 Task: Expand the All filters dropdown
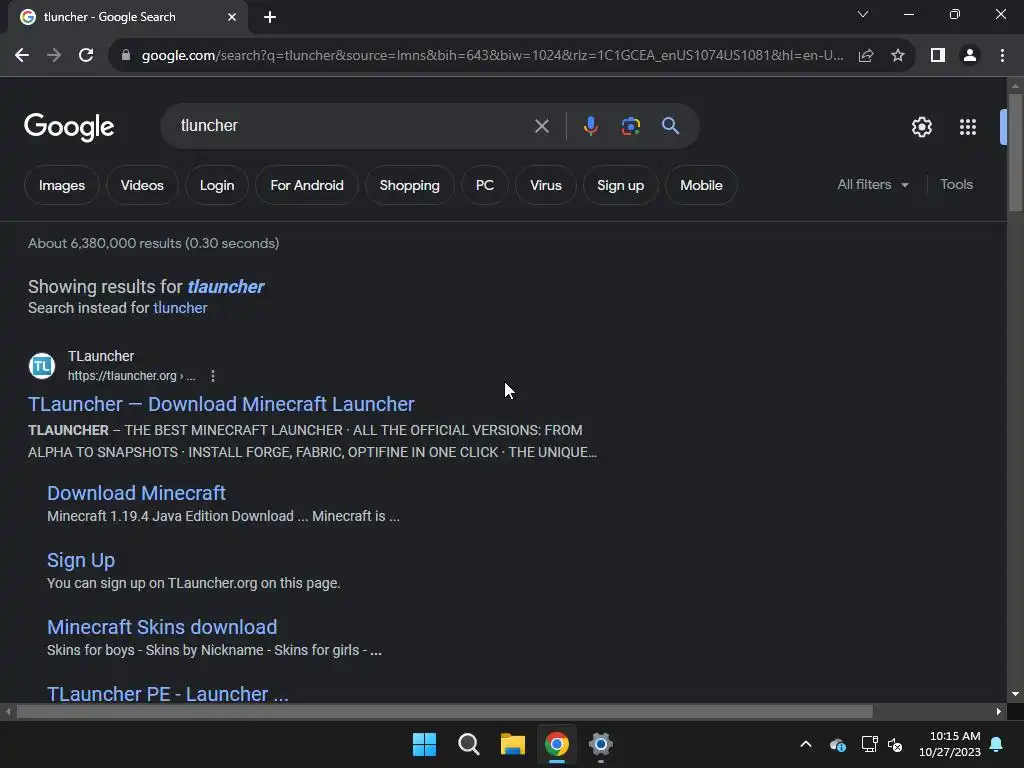point(873,185)
